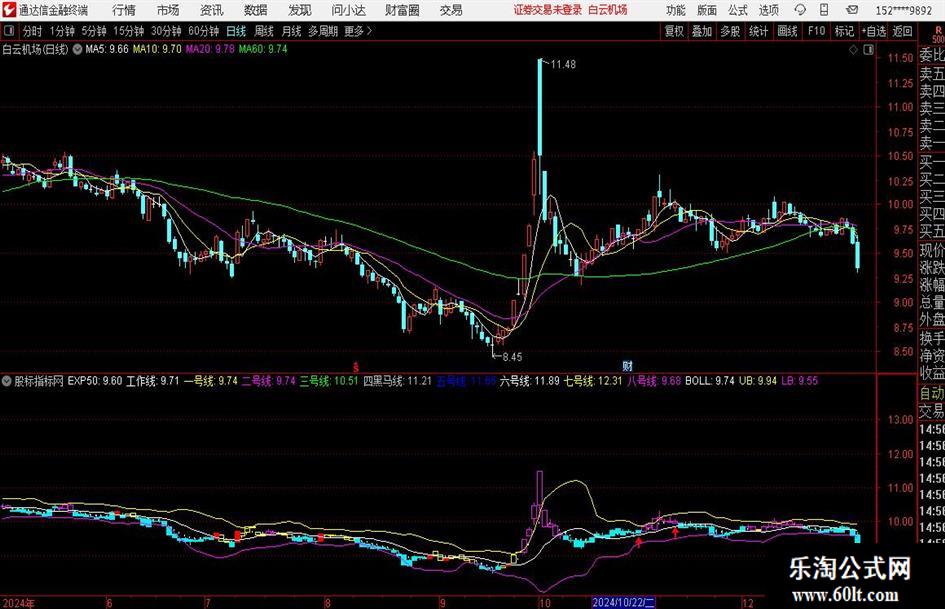The image size is (945, 609).
Task: Open the 数据 menu
Action: click(x=256, y=10)
